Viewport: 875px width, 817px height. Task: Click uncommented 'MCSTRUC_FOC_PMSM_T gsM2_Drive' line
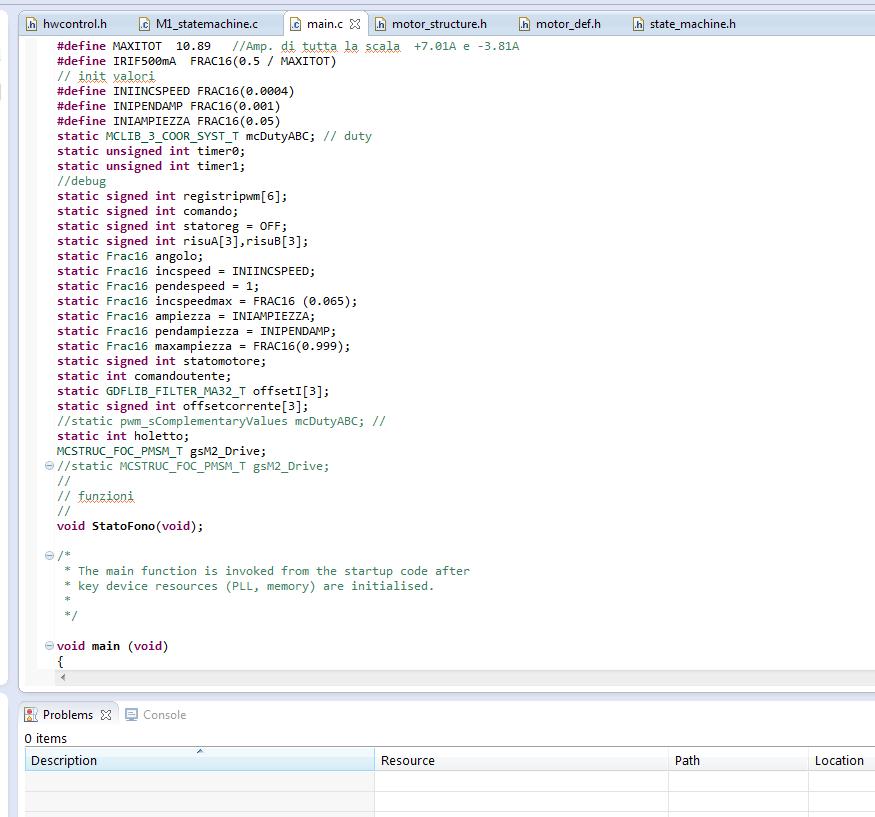162,451
